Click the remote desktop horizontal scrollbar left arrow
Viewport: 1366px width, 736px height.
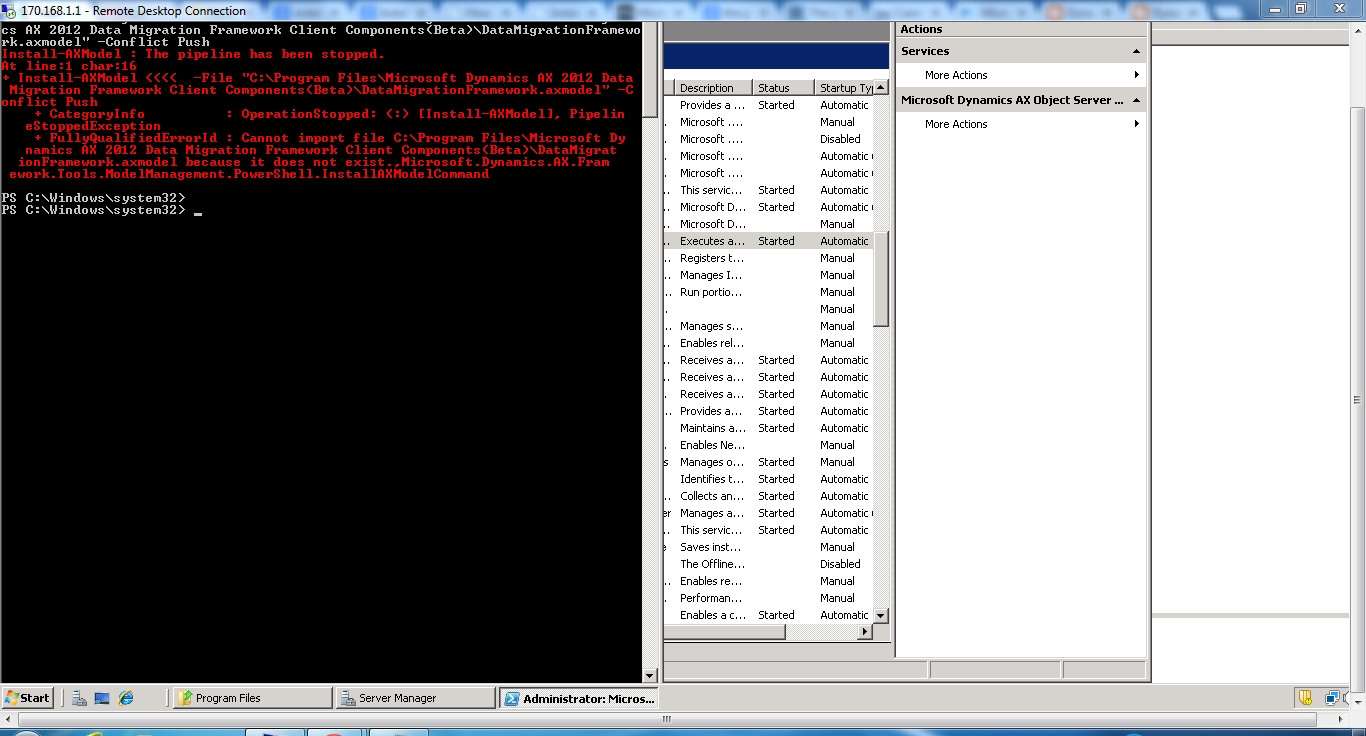click(x=8, y=718)
